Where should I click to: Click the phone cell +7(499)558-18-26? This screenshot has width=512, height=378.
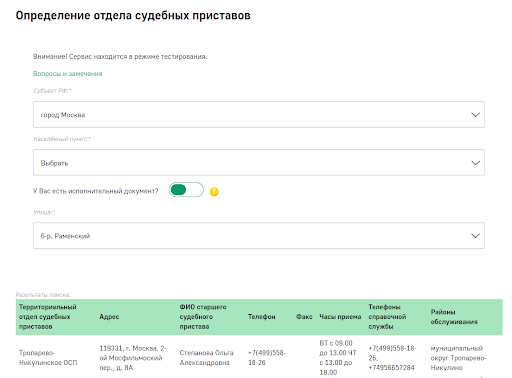coord(267,358)
